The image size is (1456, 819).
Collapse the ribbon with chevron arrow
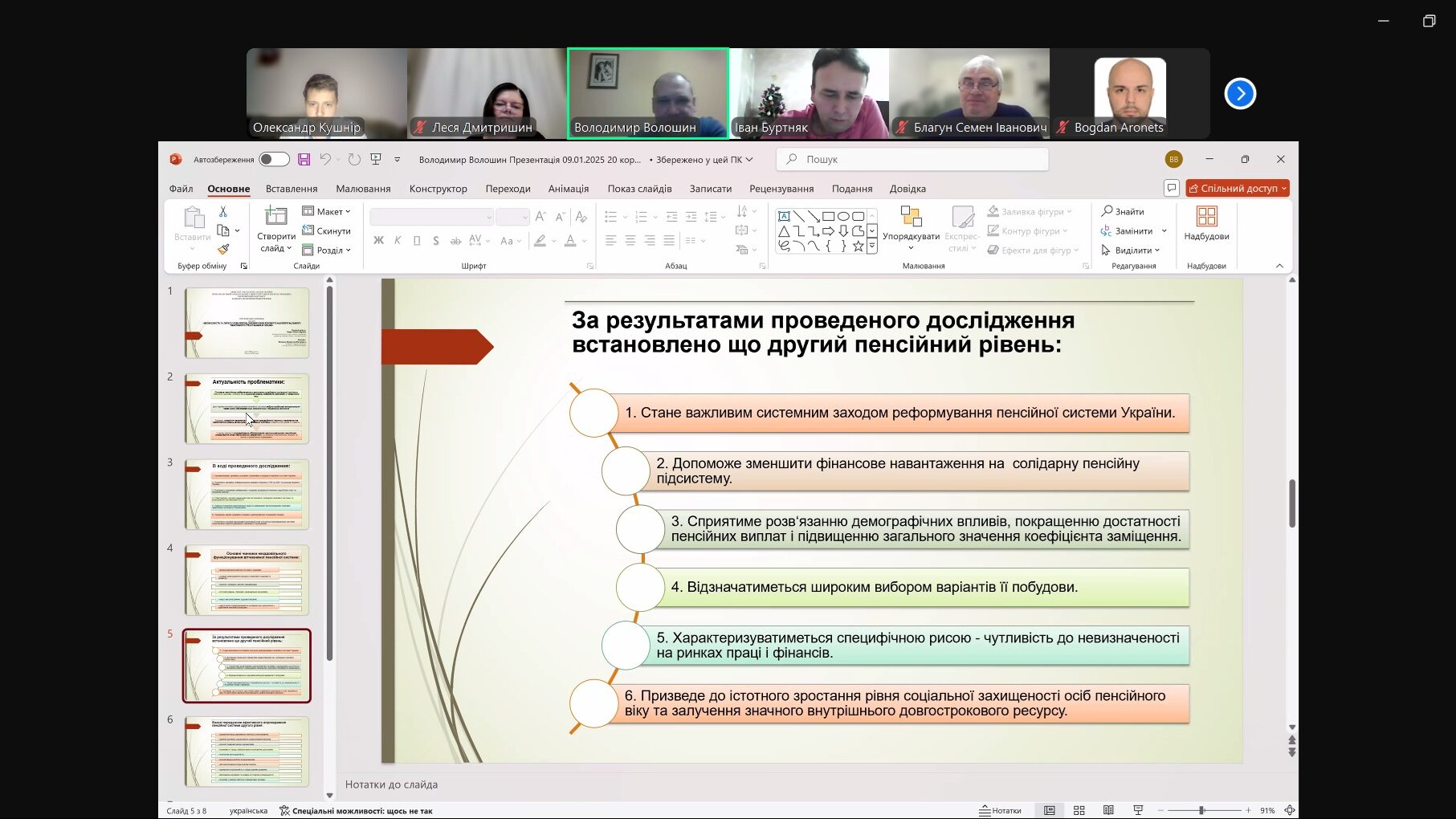(x=1279, y=266)
